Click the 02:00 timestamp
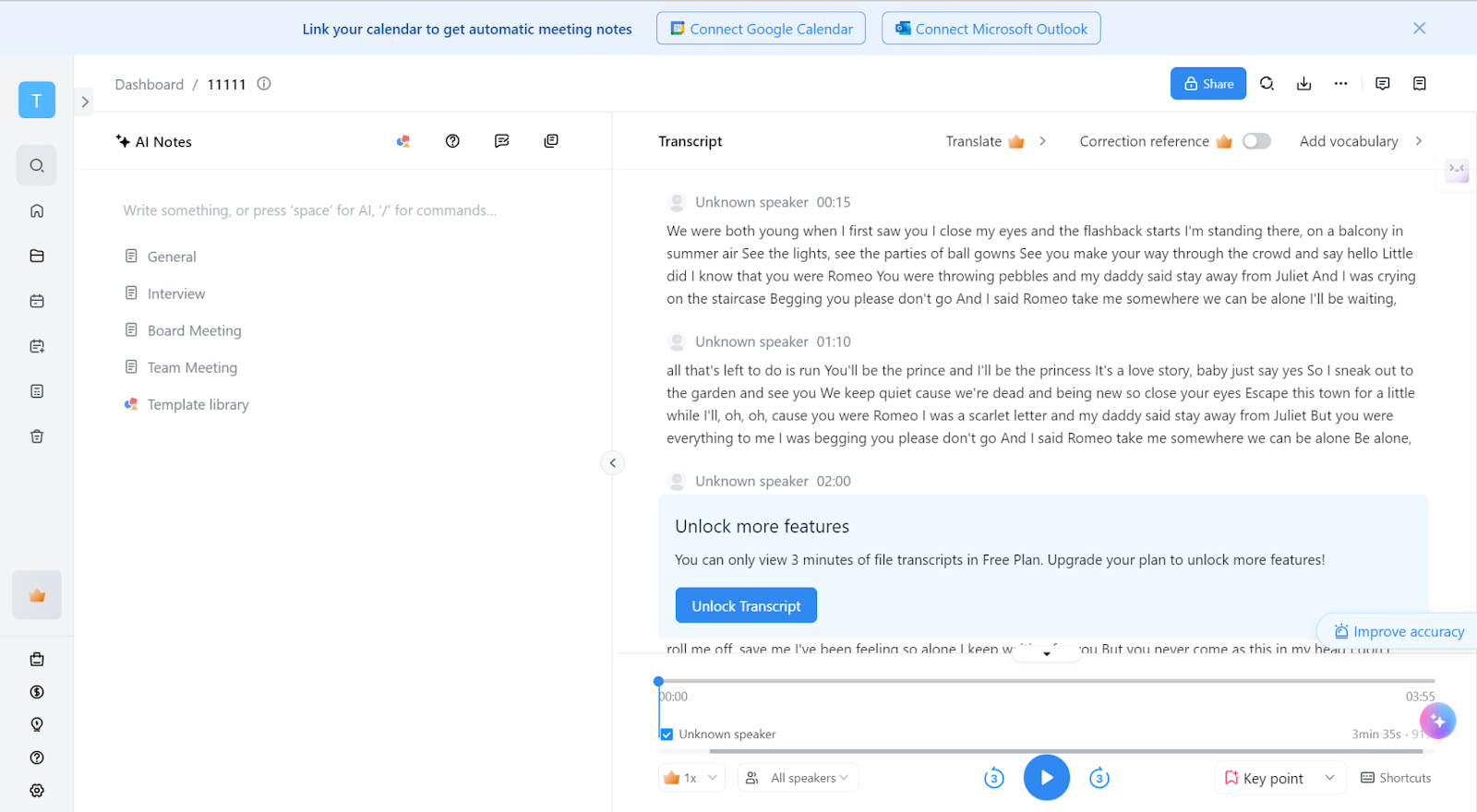 tap(834, 481)
